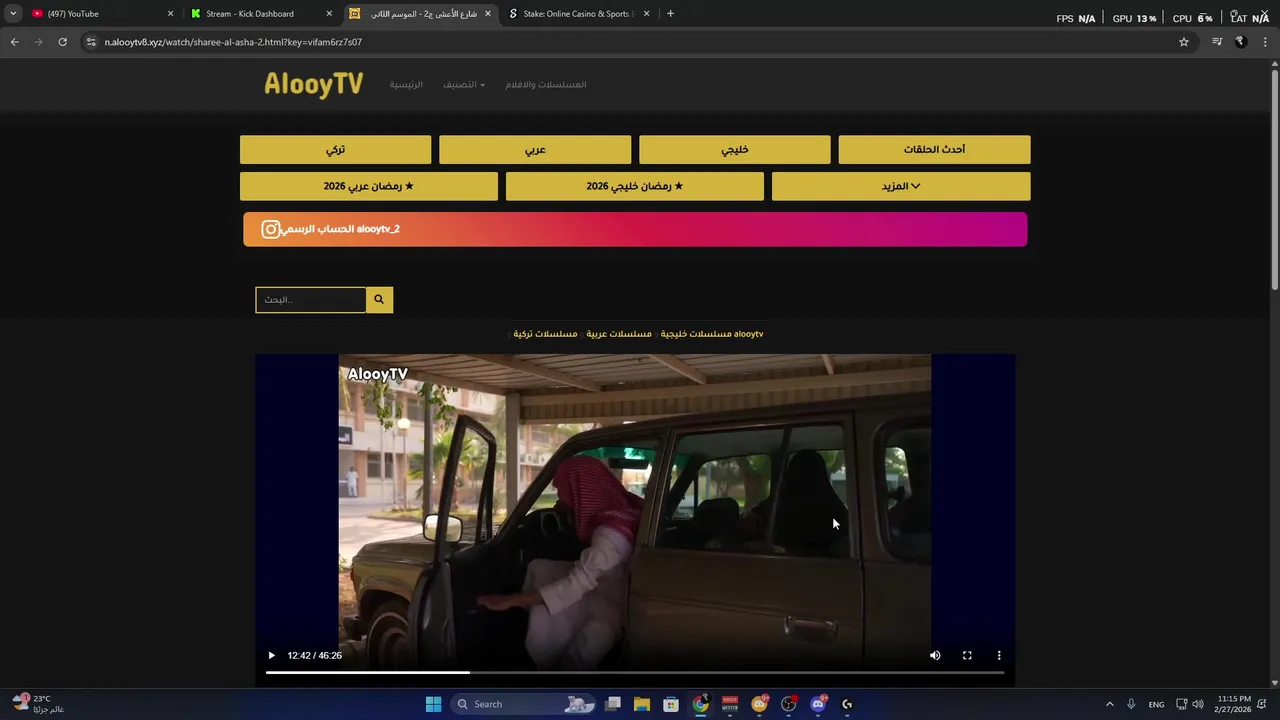Close the Kick Dashboard tab
This screenshot has width=1280, height=720.
tap(329, 14)
